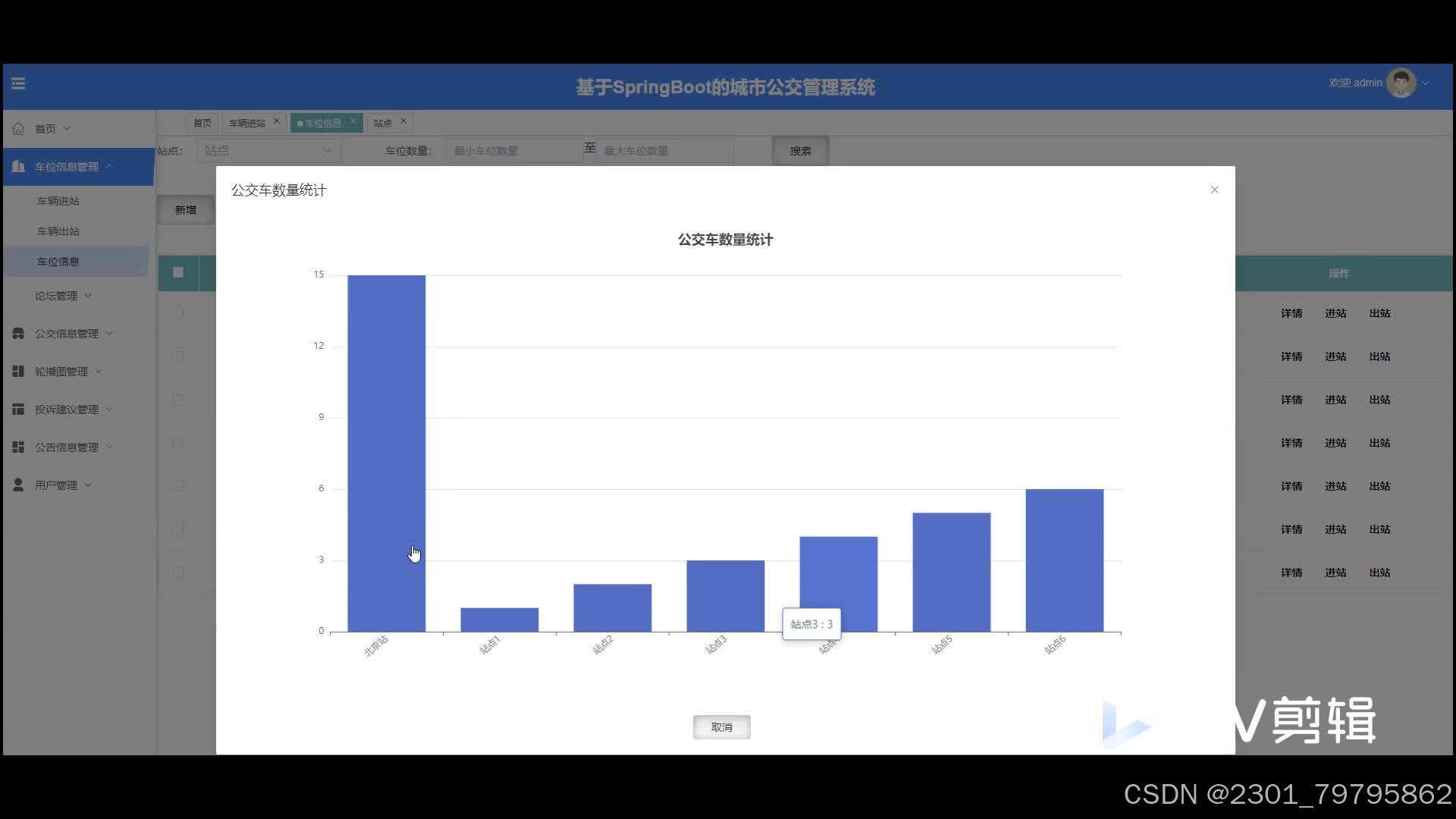Check the first table row checkbox
Image resolution: width=1456 pixels, height=819 pixels.
tap(178, 312)
